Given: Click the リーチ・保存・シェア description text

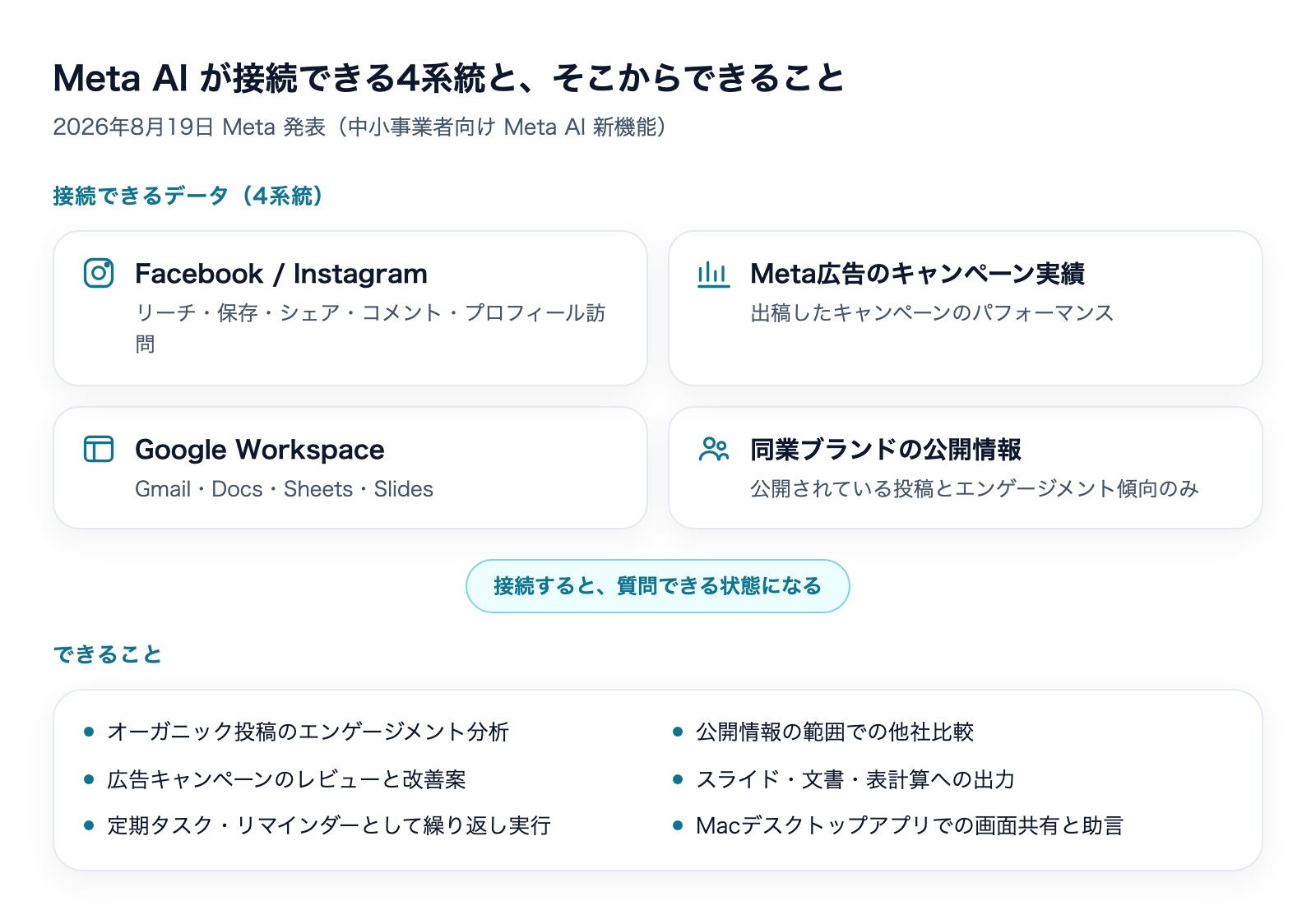Looking at the screenshot, I should pyautogui.click(x=370, y=328).
